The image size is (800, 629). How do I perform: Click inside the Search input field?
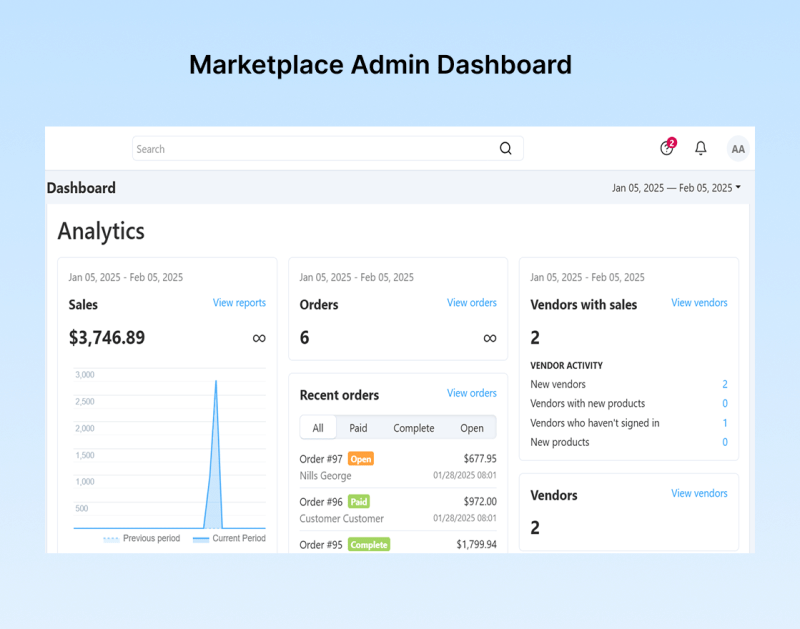coord(310,149)
